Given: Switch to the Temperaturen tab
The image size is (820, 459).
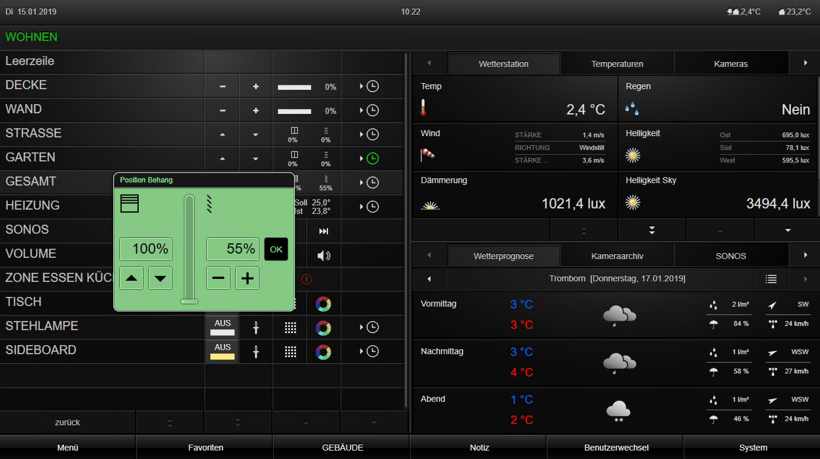Looking at the screenshot, I should [x=617, y=64].
